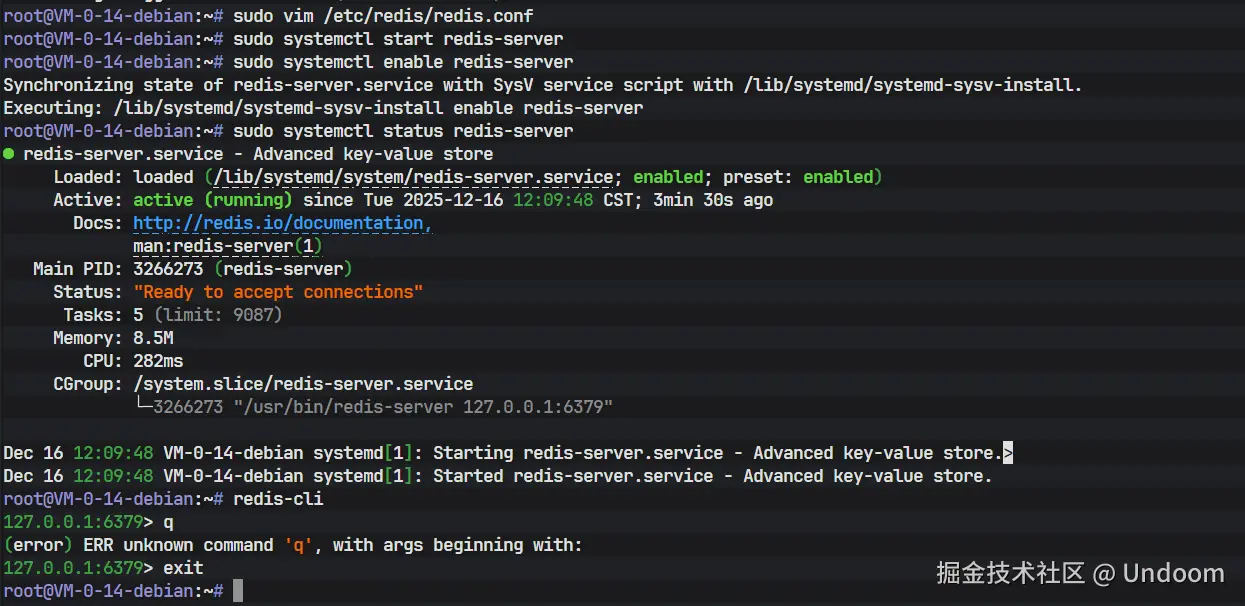
Task: Click the 'exit' command in redis prompt
Action: point(183,568)
